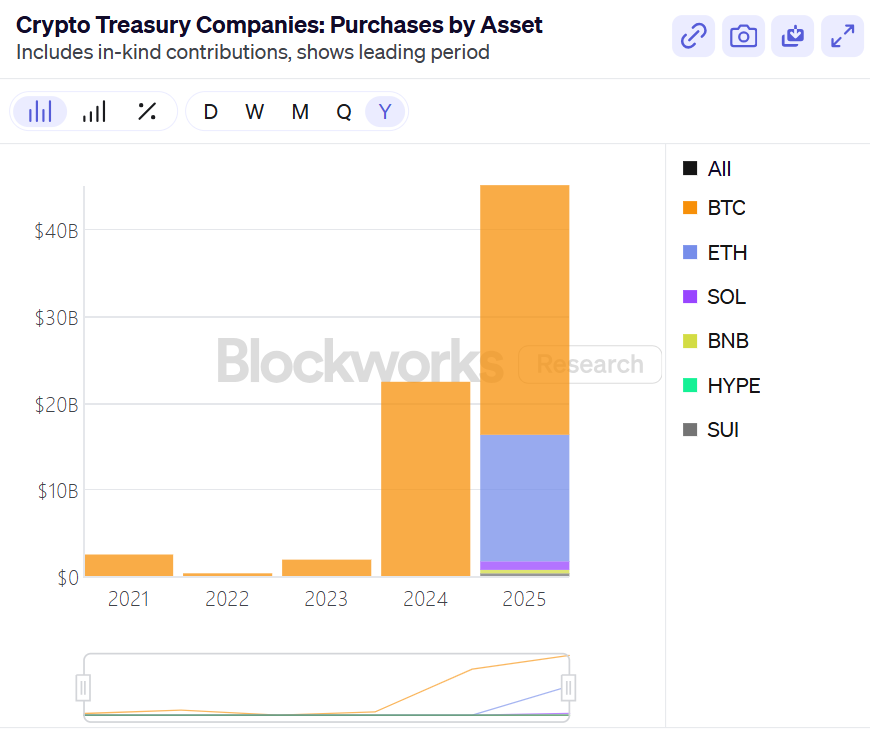
Task: Download the chart data icon
Action: 793,37
